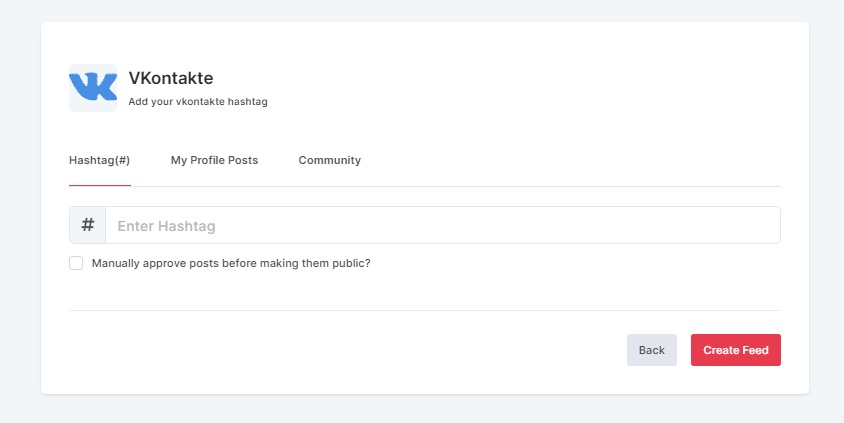Click the divider line above the Back button

[424, 310]
